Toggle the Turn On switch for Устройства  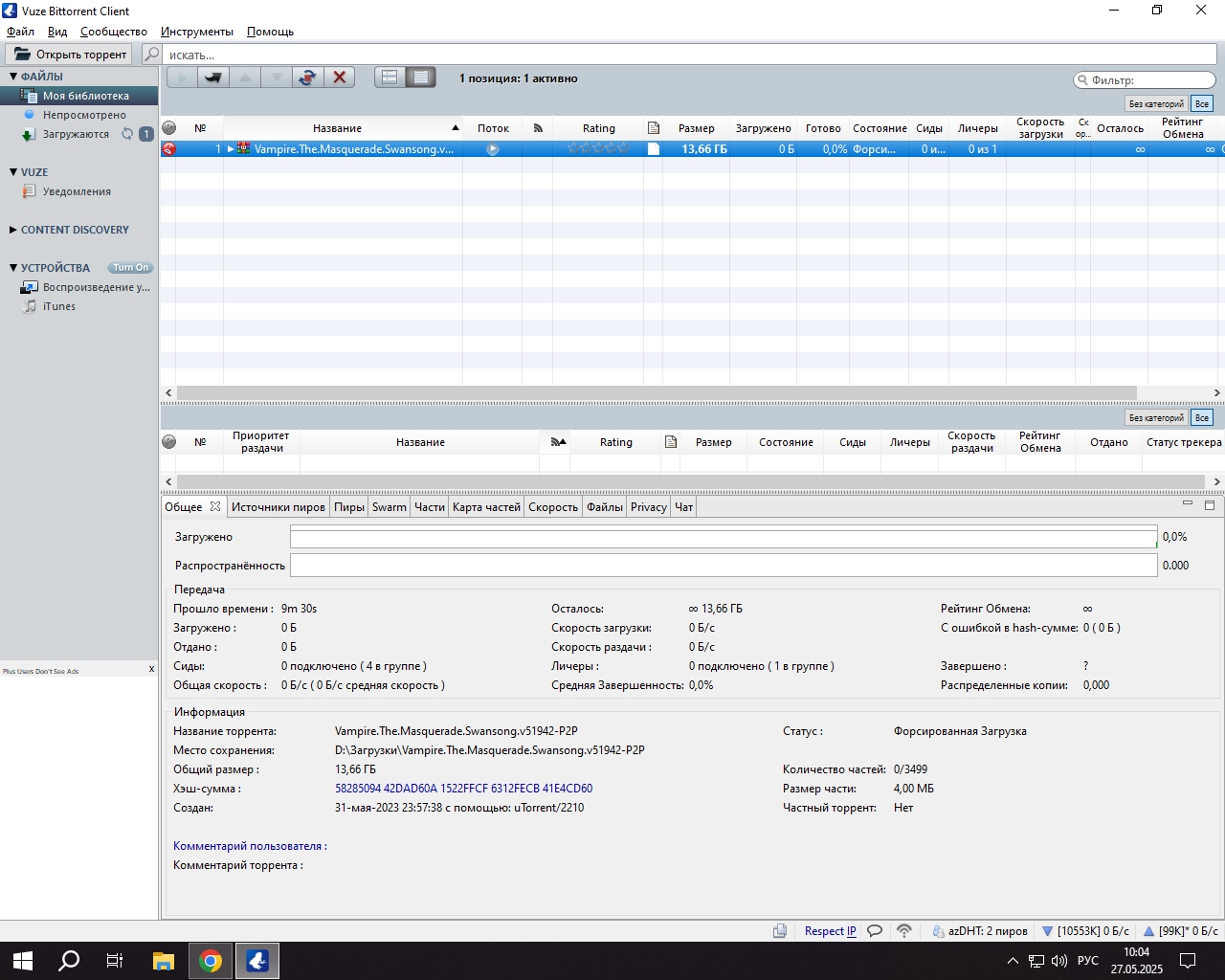(130, 268)
